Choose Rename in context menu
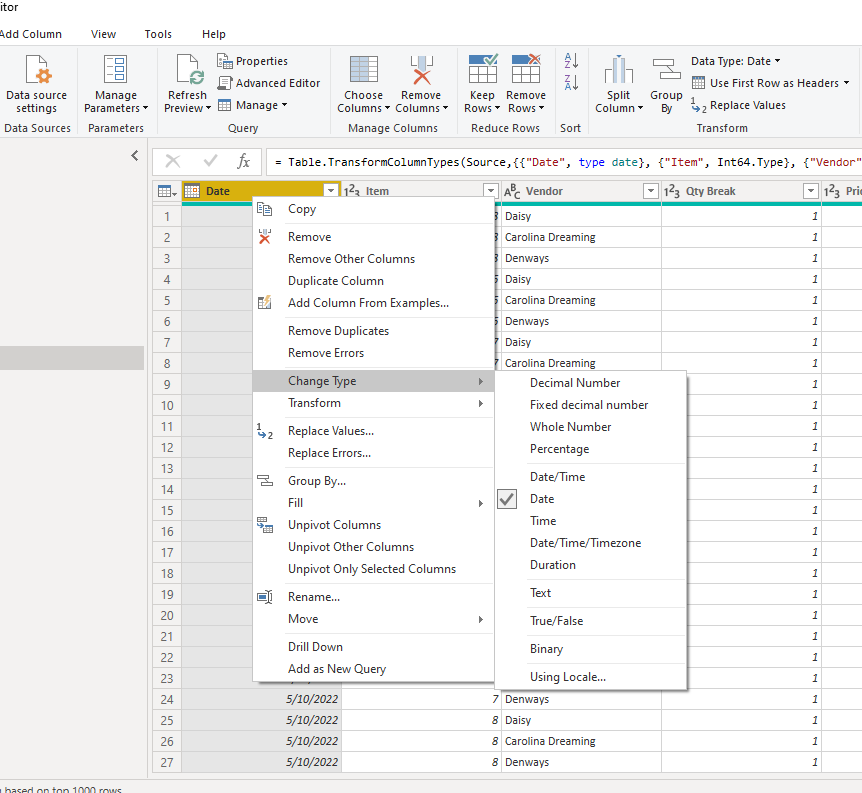 click(x=373, y=597)
